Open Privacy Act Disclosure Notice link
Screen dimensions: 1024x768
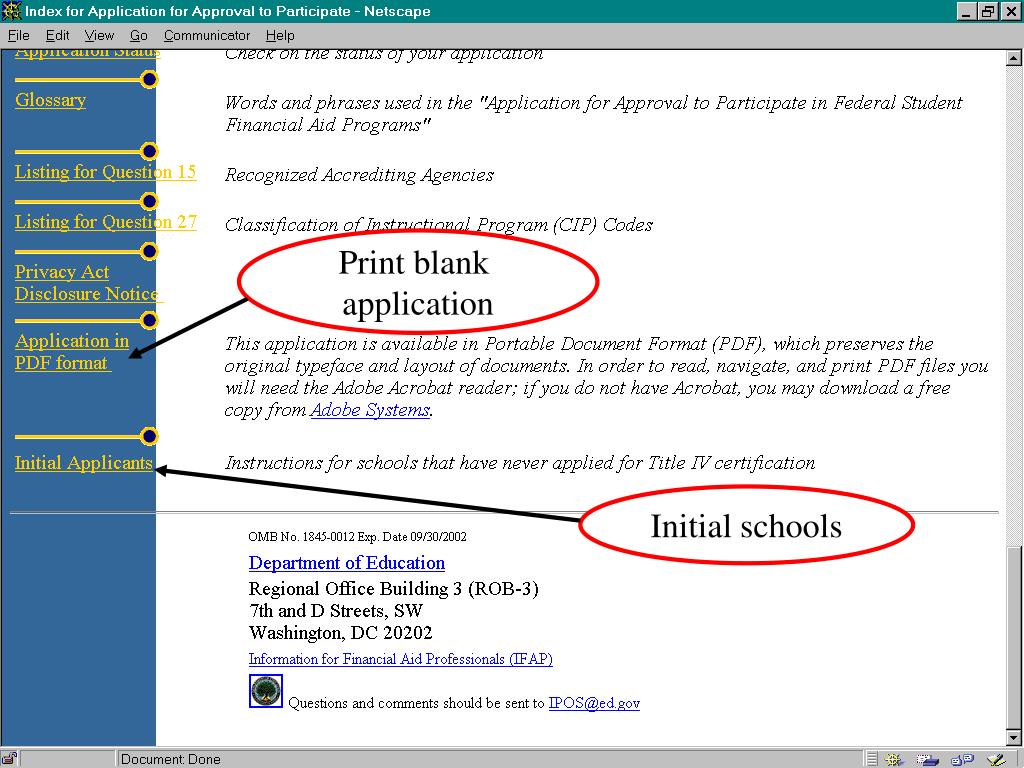tap(88, 283)
